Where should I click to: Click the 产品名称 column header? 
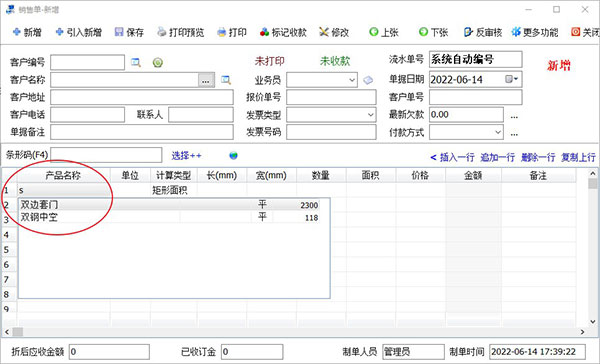point(64,175)
